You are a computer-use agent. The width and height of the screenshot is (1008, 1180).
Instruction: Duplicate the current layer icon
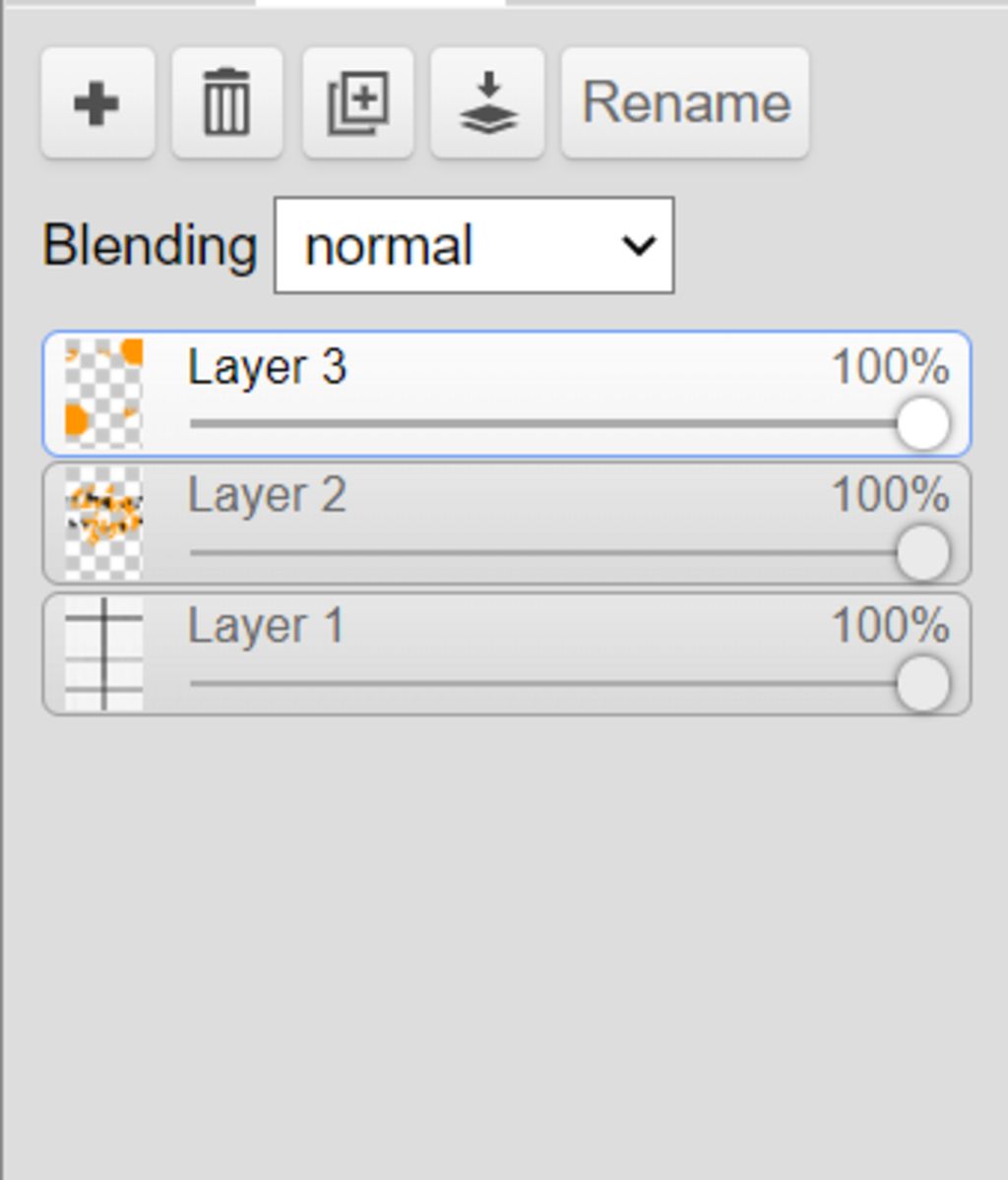tap(358, 103)
